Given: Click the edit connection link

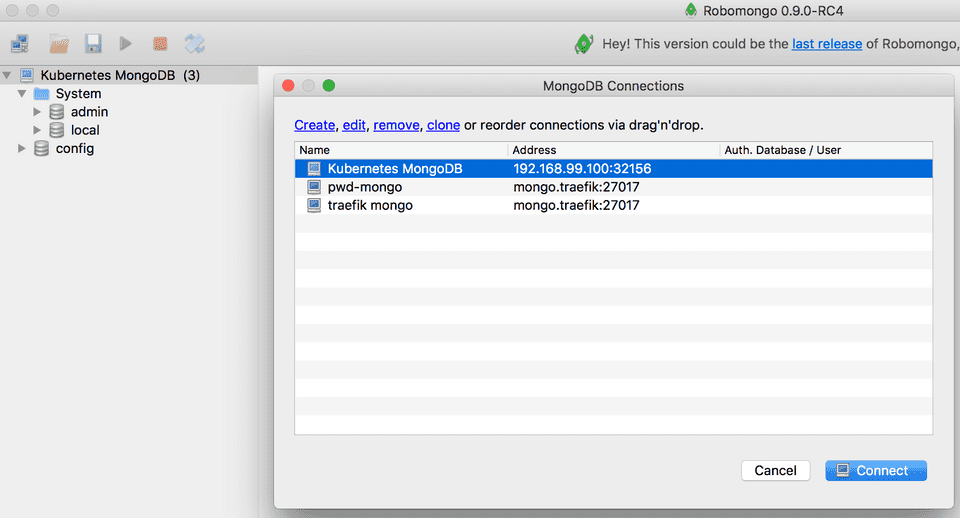Looking at the screenshot, I should click(x=354, y=125).
